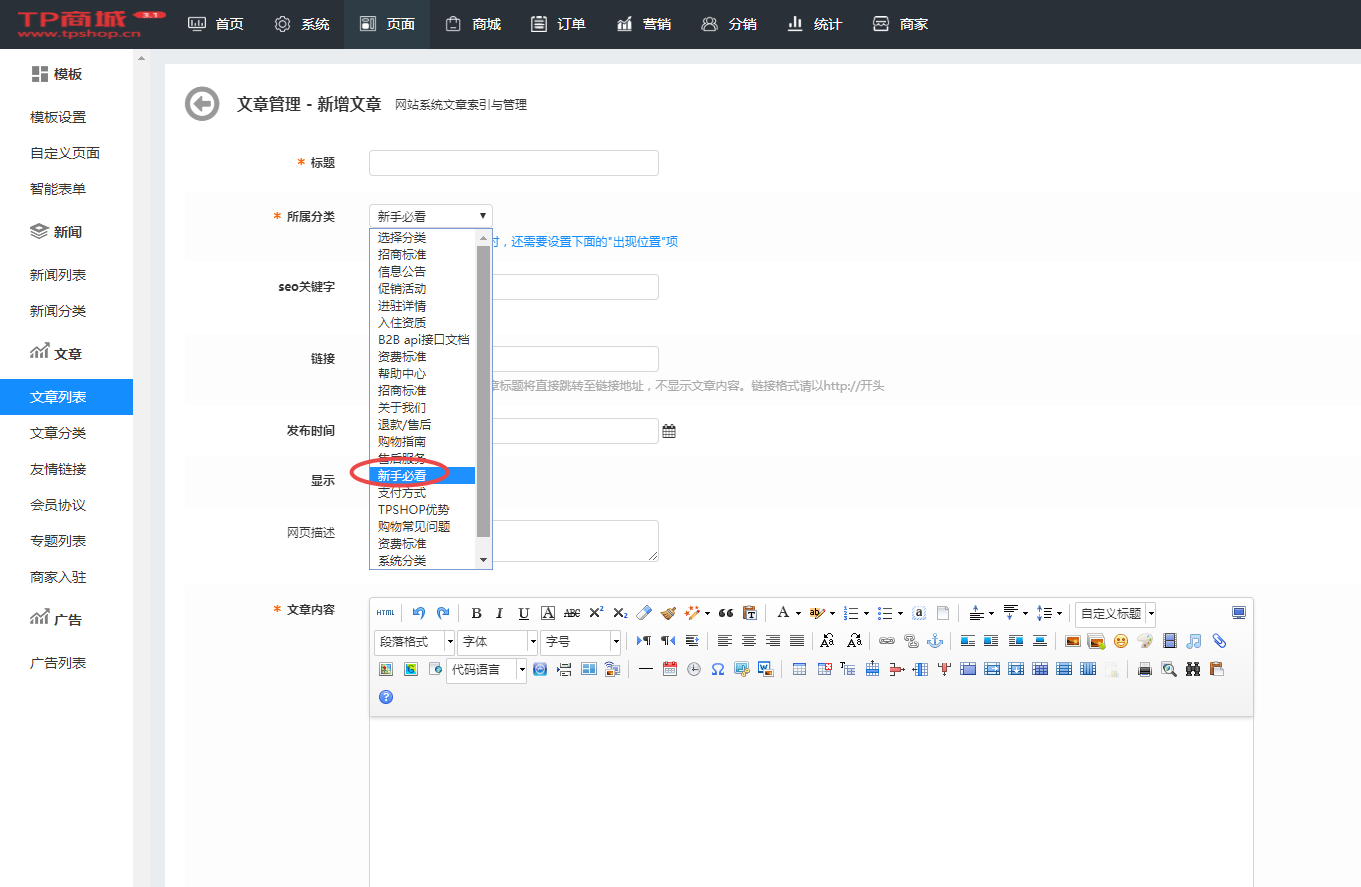The width and height of the screenshot is (1361, 887).
Task: Open the 字体 font dropdown
Action: [494, 641]
